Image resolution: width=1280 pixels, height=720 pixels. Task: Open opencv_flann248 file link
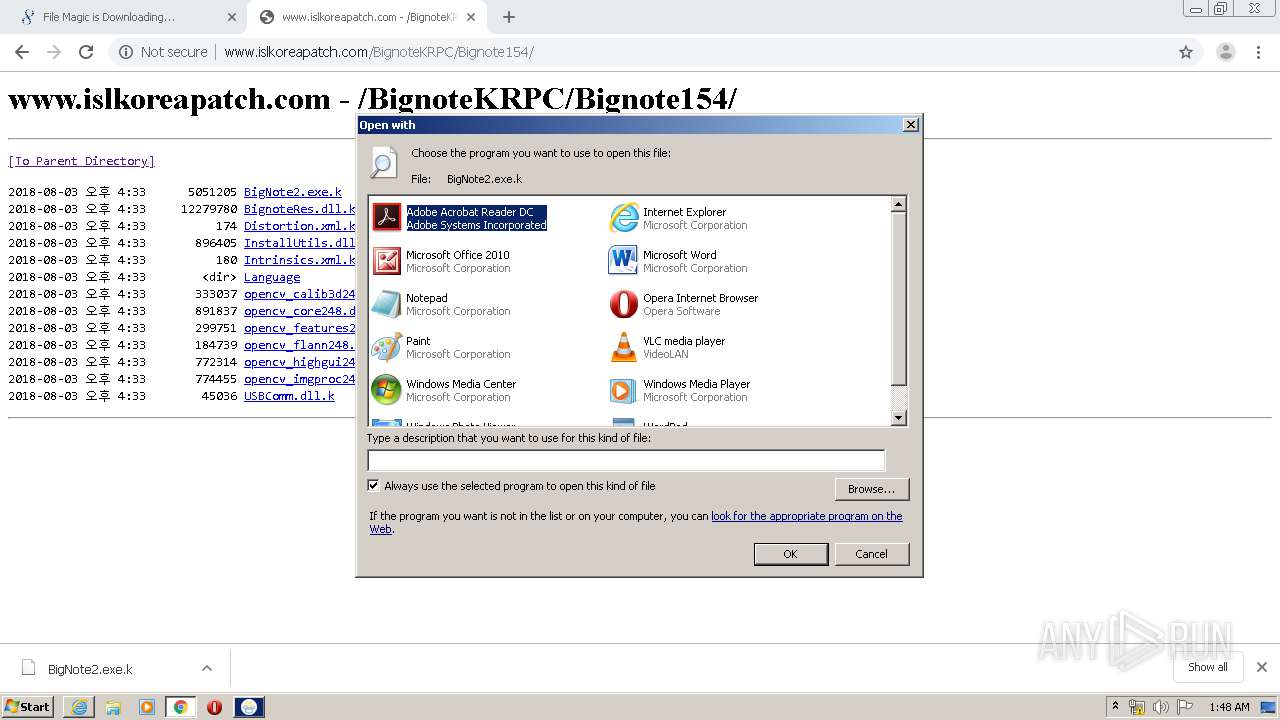tap(300, 345)
